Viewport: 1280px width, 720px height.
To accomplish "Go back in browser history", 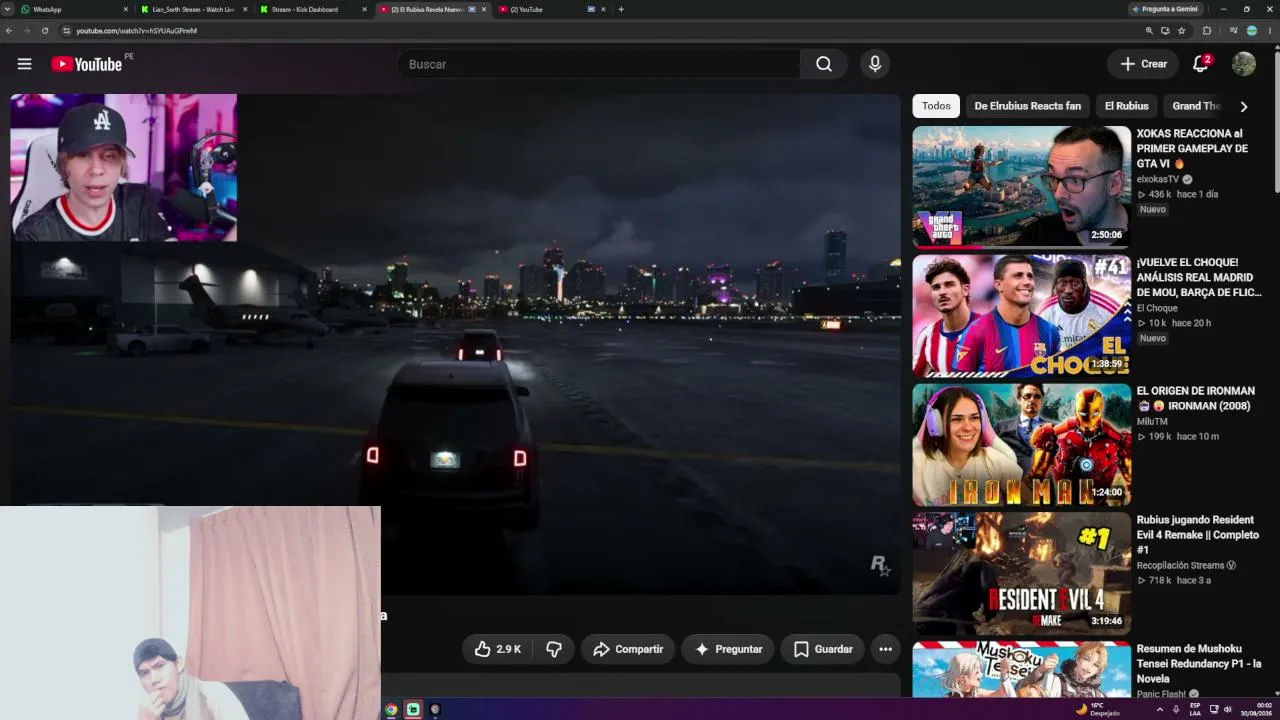I will pyautogui.click(x=9, y=31).
